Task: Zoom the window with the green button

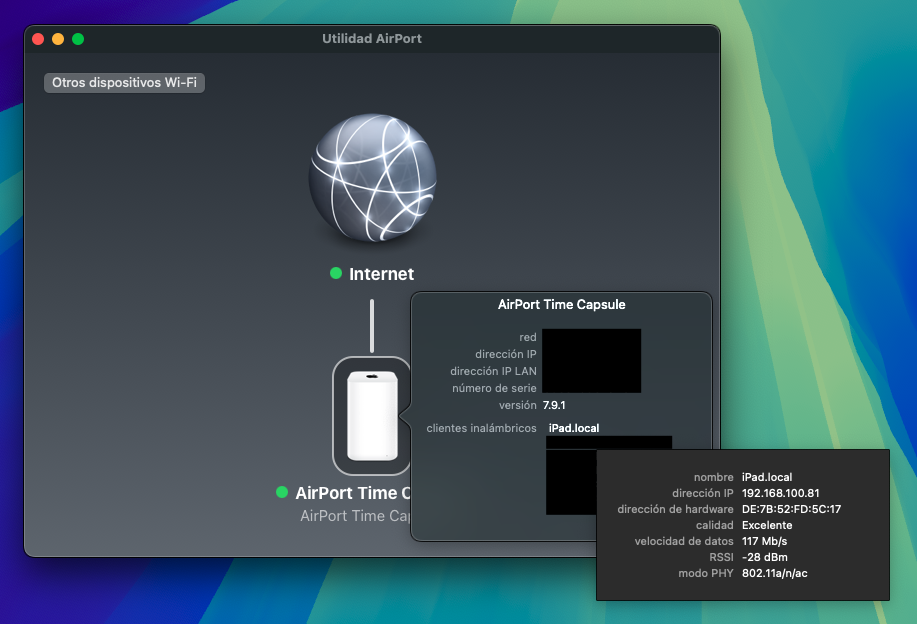Action: click(78, 39)
